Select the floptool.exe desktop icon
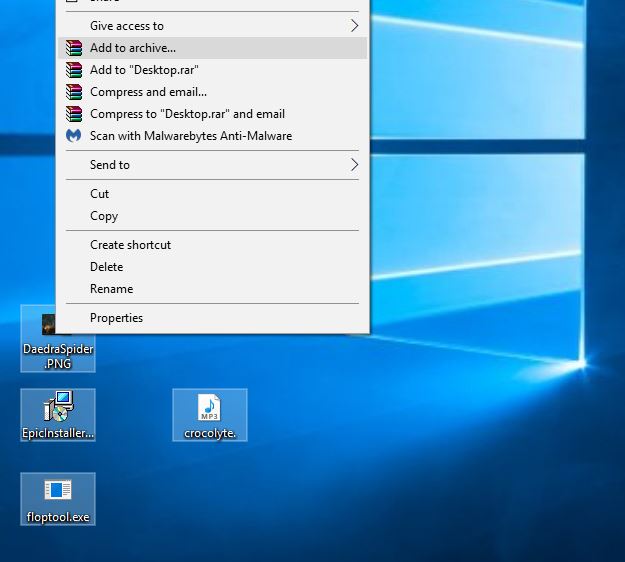Image resolution: width=625 pixels, height=562 pixels. [x=58, y=491]
